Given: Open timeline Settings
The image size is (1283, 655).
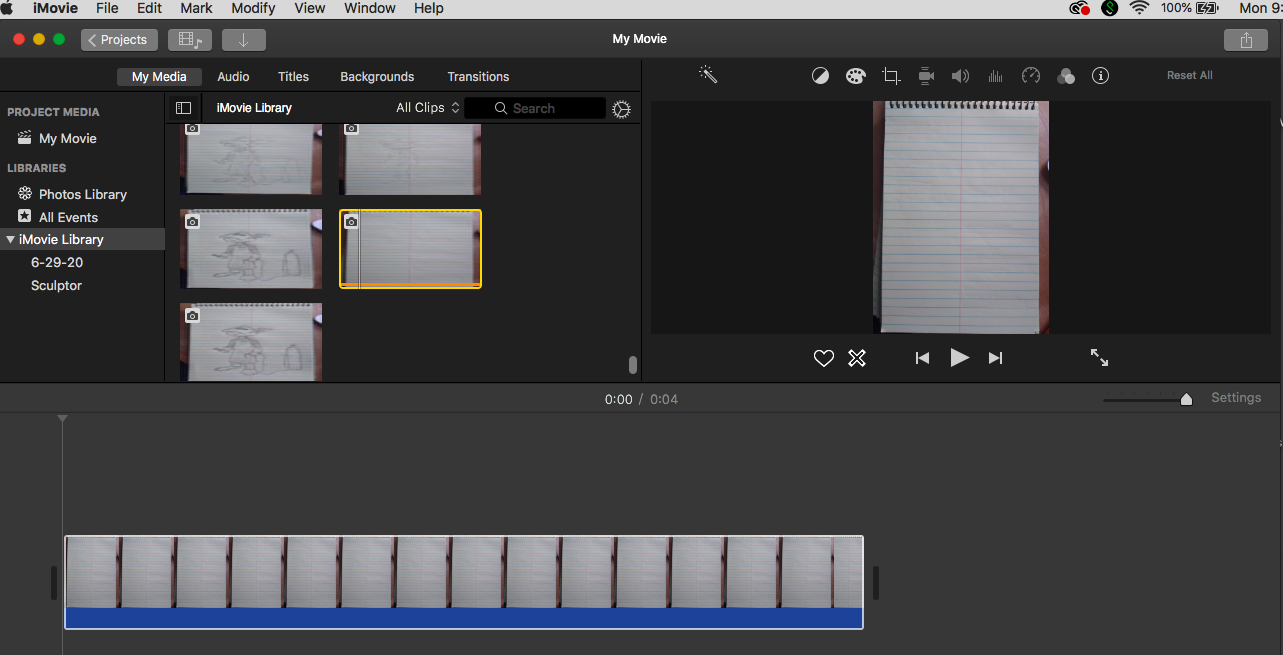Looking at the screenshot, I should tap(1236, 398).
